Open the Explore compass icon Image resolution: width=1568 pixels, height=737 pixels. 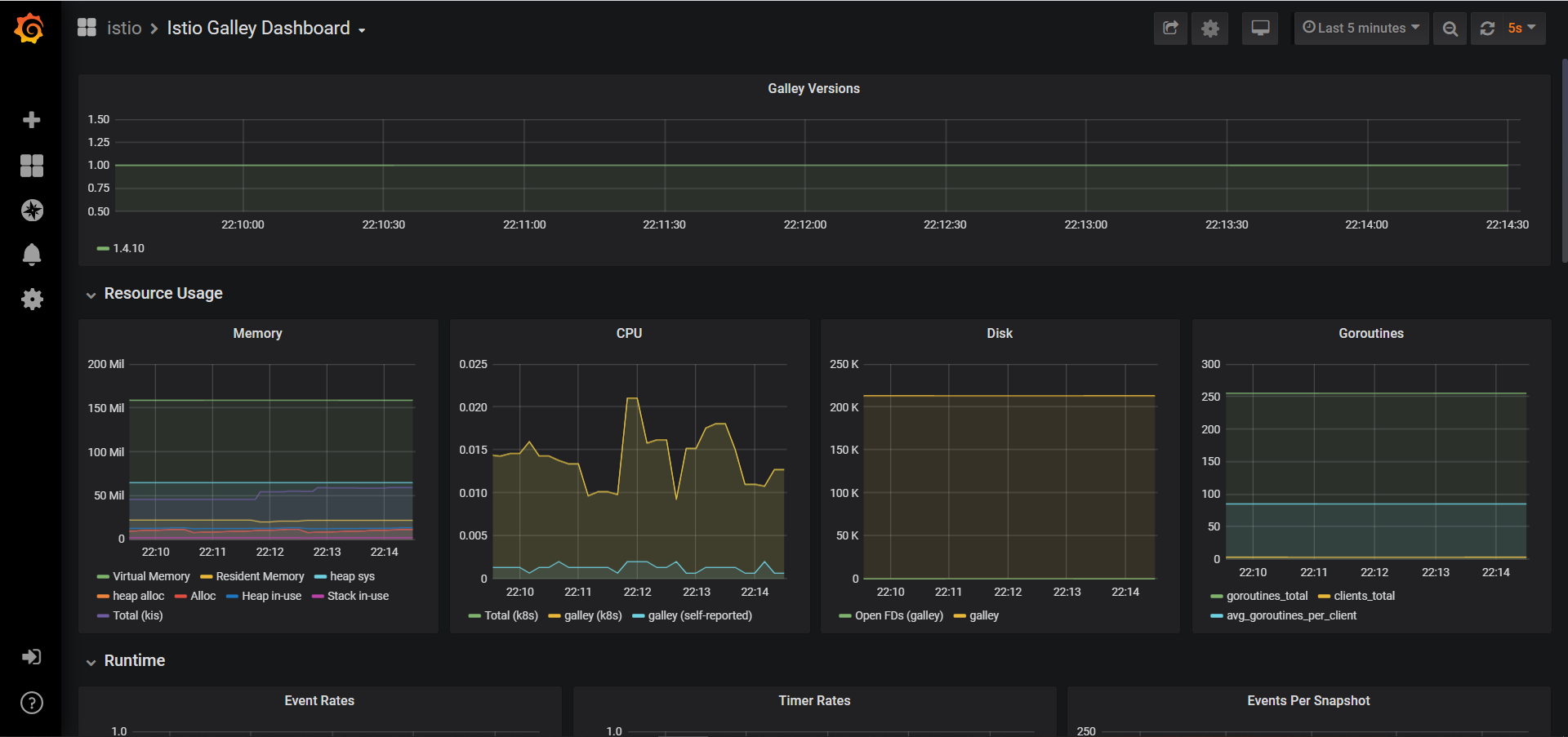click(x=32, y=211)
